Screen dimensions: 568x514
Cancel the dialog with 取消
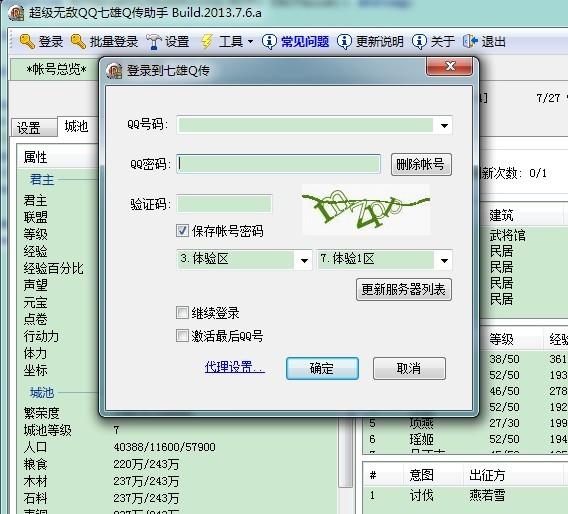click(x=409, y=368)
